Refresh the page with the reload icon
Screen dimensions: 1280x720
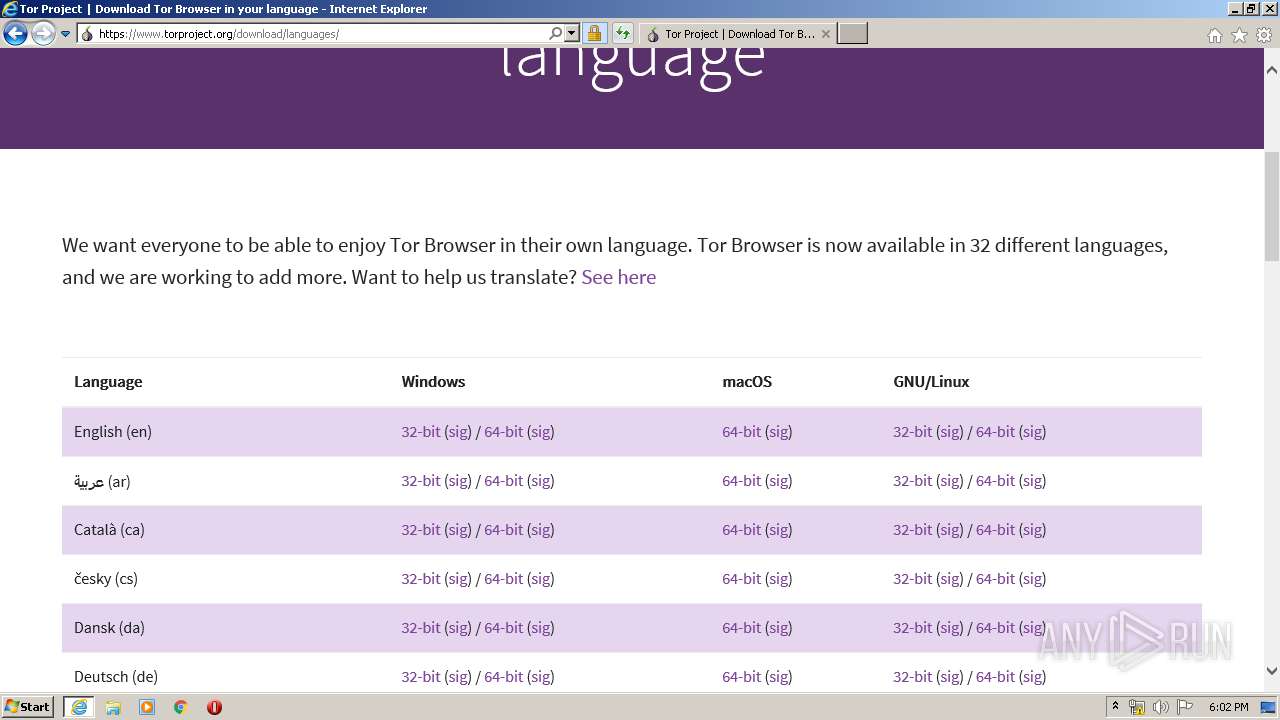point(622,34)
